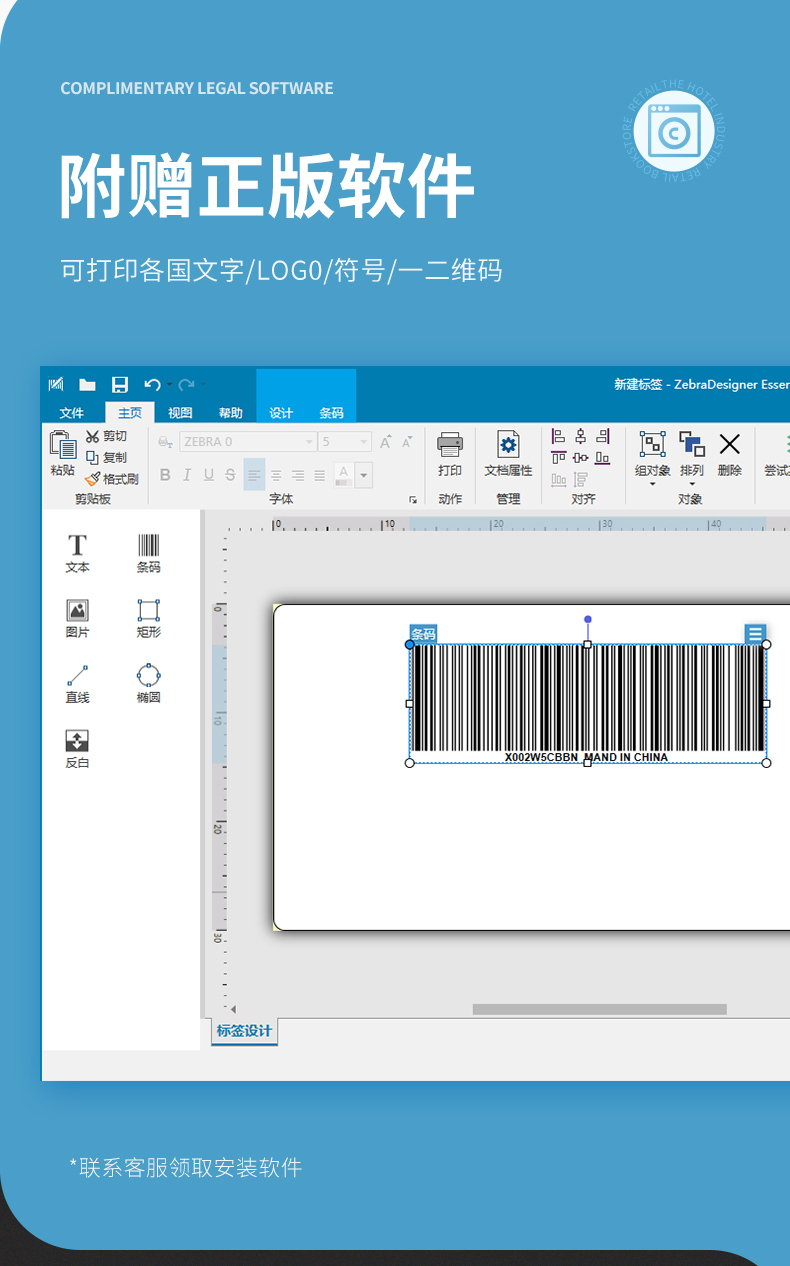Redo the last action
This screenshot has height=1266, width=790.
(x=186, y=385)
